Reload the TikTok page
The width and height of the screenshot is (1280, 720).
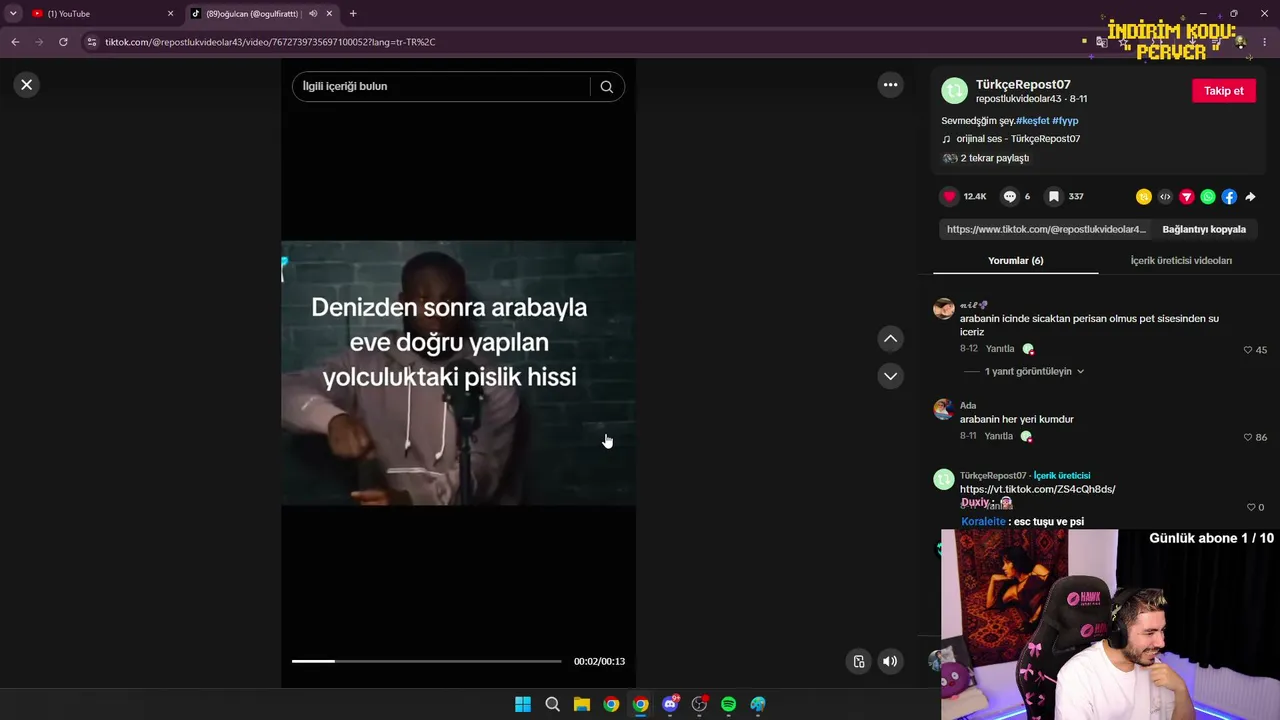63,42
